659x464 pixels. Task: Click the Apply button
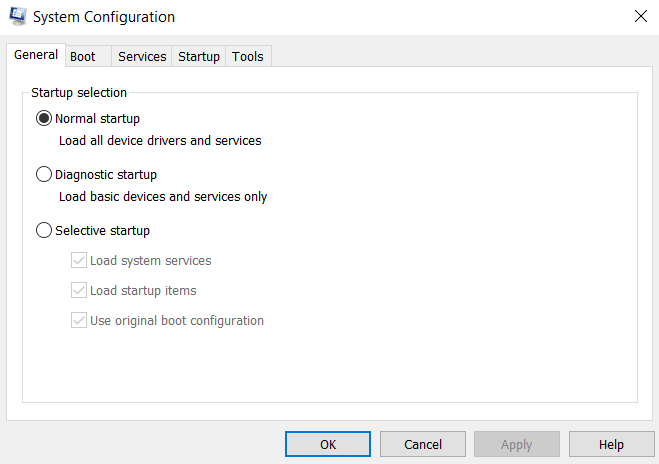(x=516, y=444)
